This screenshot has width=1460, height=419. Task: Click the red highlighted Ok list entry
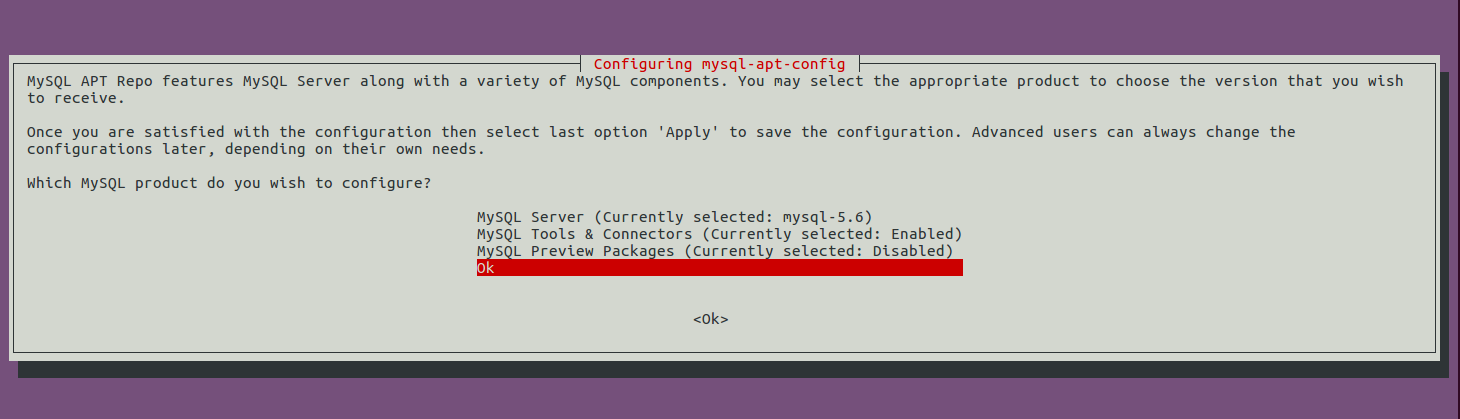(486, 268)
